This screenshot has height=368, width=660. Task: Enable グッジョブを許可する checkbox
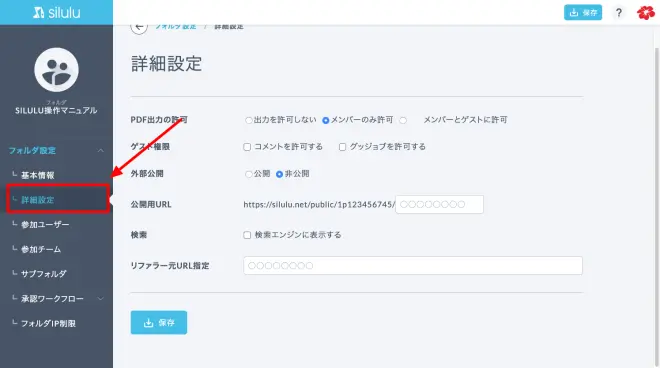(343, 147)
